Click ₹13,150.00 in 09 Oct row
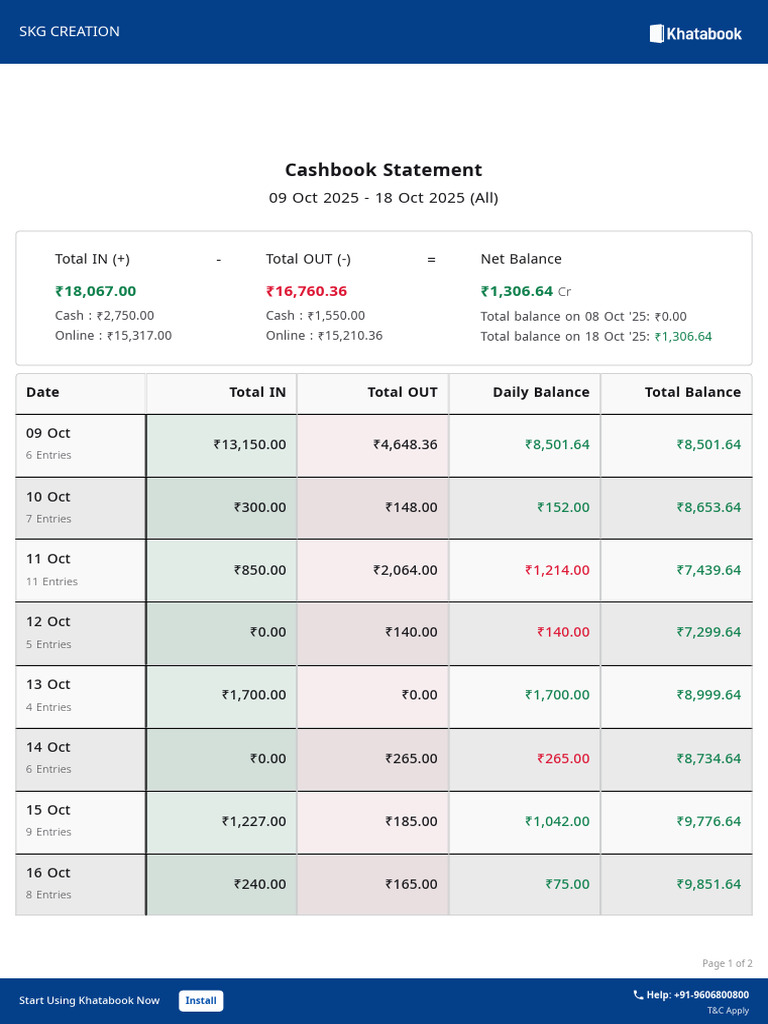Viewport: 768px width, 1024px height. point(249,445)
